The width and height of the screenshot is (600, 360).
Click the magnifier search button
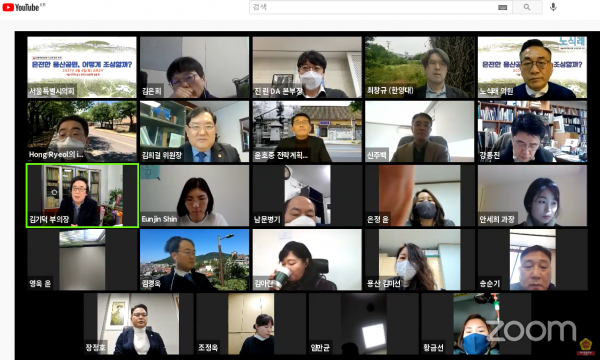(527, 7)
